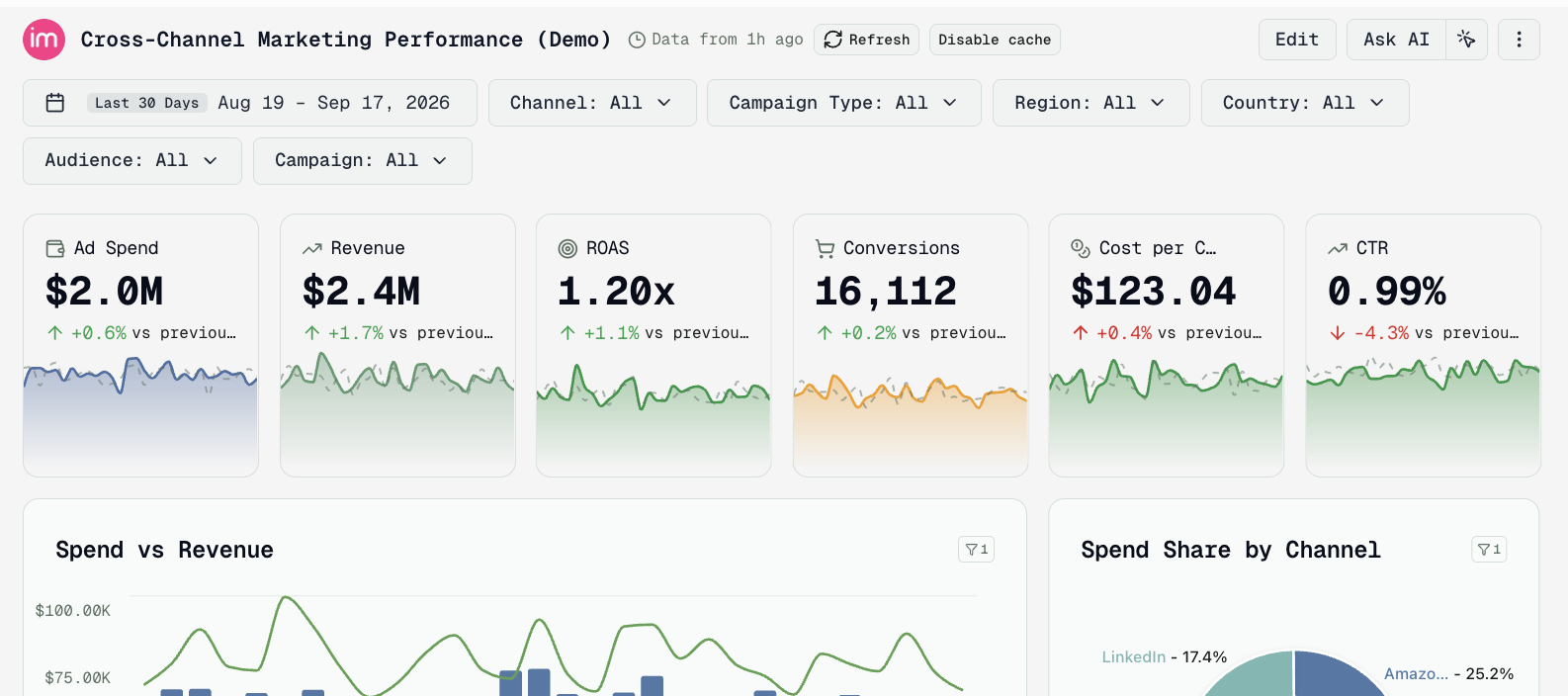Click the $75.00K axis label
Image resolution: width=1568 pixels, height=696 pixels.
[x=78, y=678]
